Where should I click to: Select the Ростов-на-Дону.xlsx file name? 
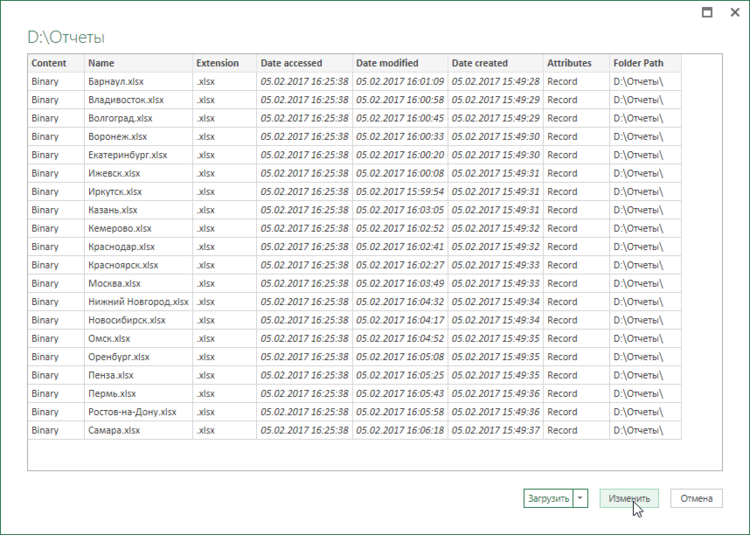pyautogui.click(x=132, y=412)
